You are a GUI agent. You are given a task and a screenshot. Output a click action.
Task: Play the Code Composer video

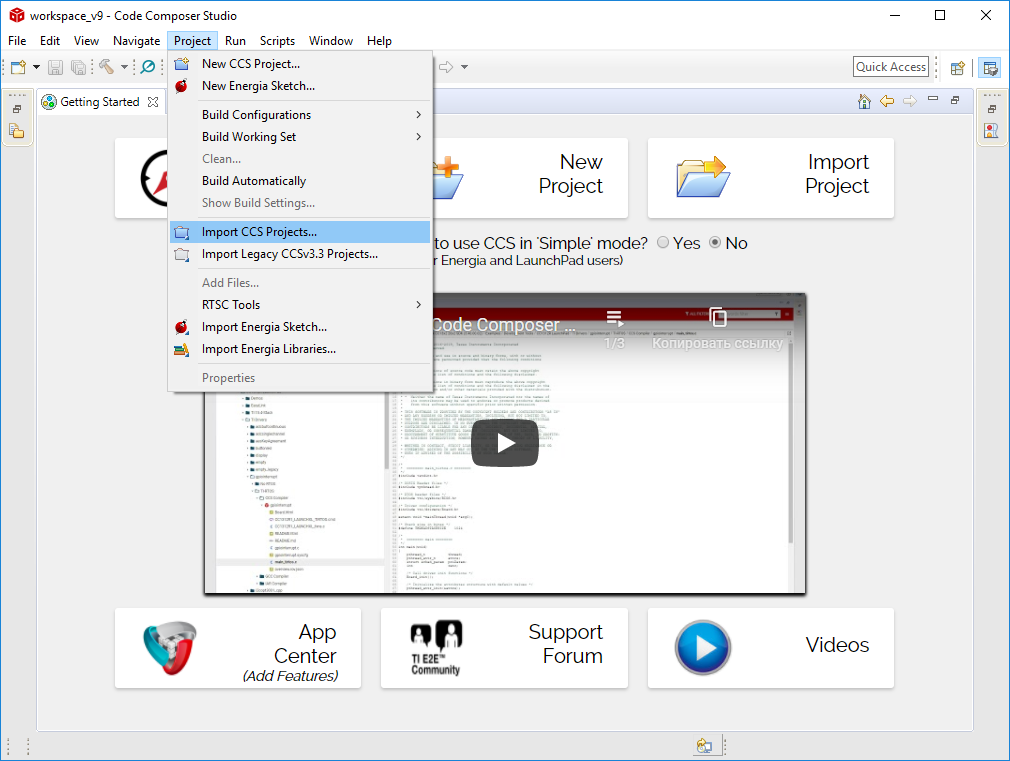[505, 443]
